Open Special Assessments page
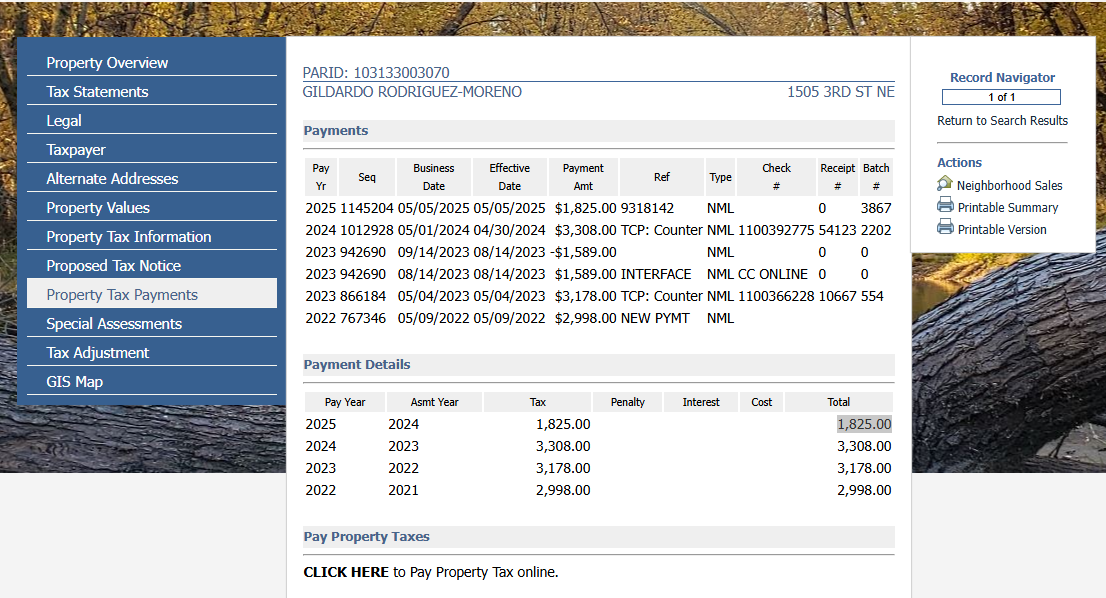Screen dimensions: 1106x598 tap(114, 324)
